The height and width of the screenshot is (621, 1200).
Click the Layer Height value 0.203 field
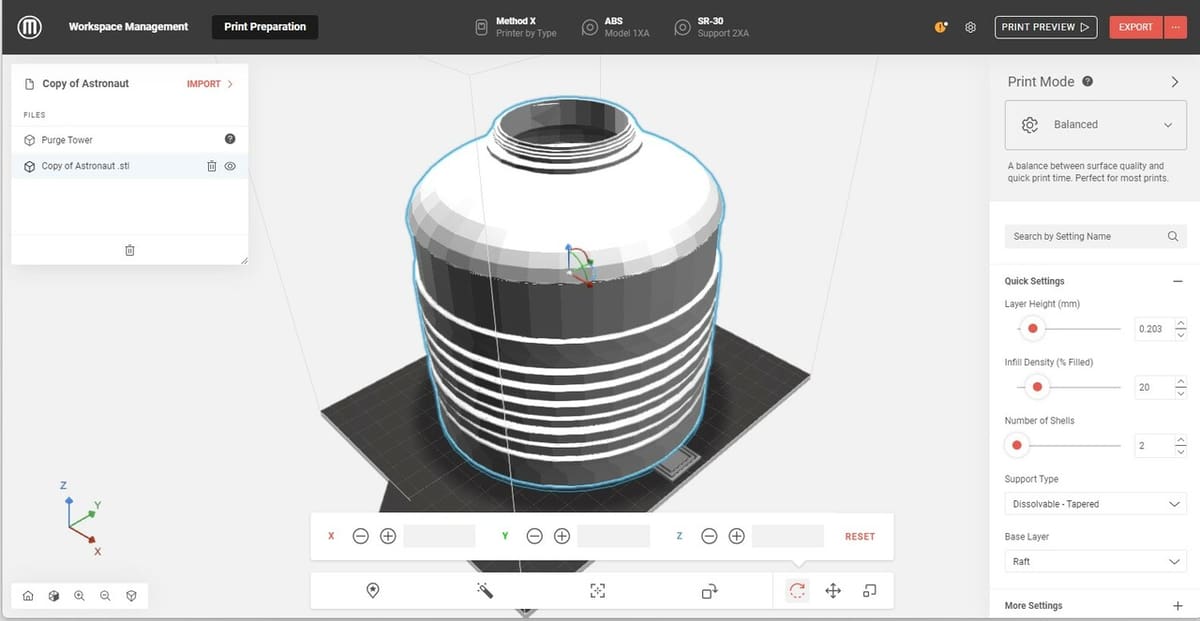click(1152, 328)
